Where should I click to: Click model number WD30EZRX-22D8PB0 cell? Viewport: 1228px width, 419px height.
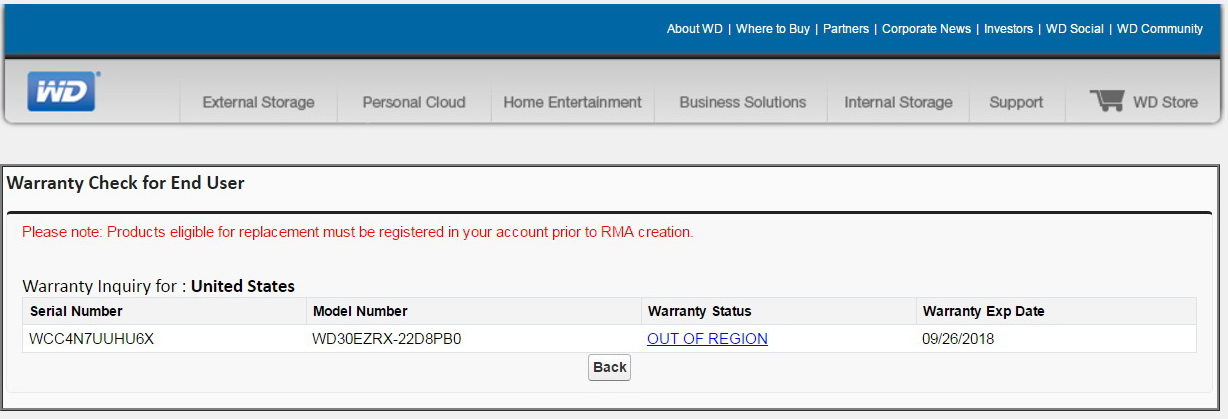(387, 339)
